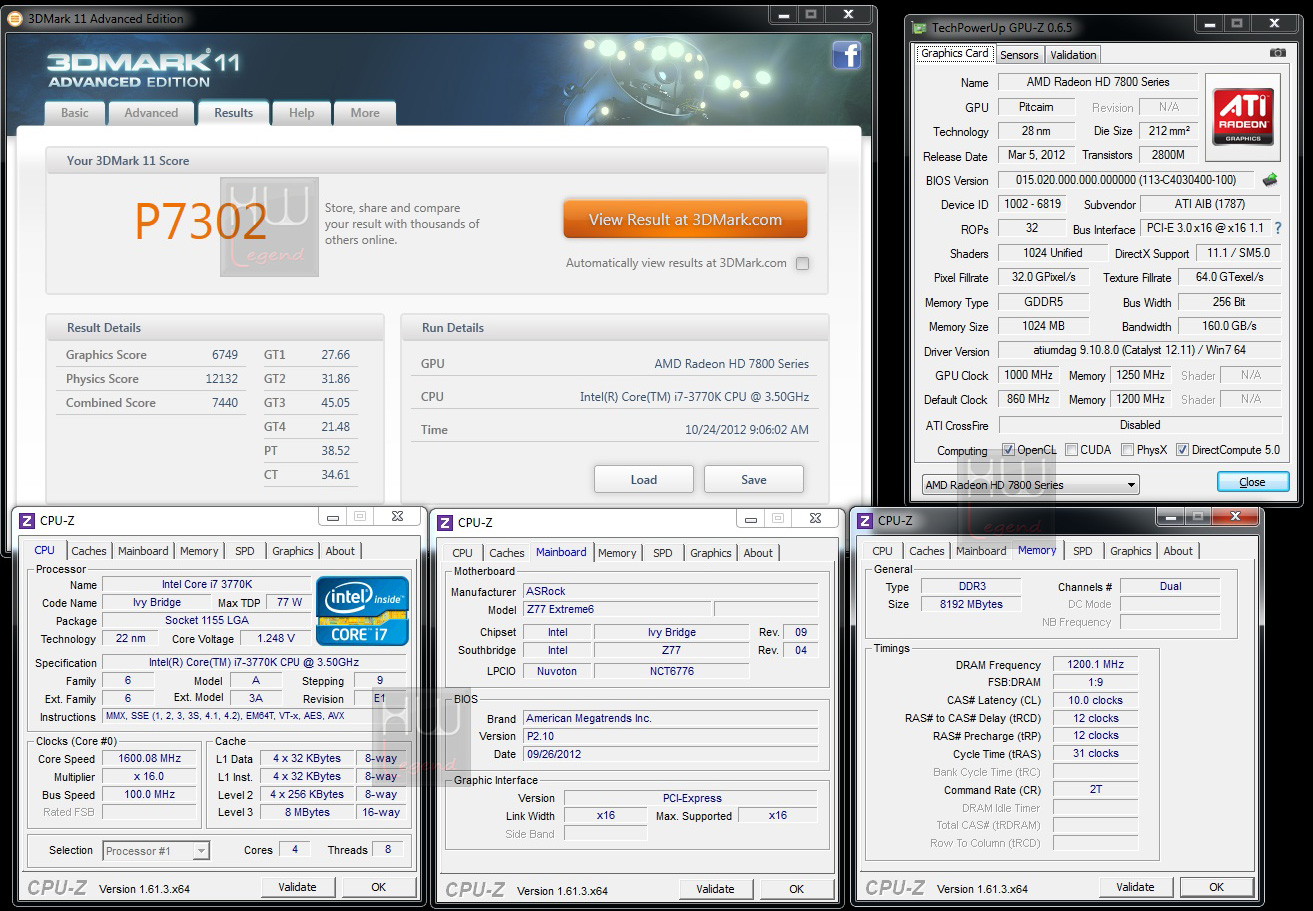Image resolution: width=1313 pixels, height=911 pixels.
Task: Click the CPU specification i7-3770K field
Action: tap(254, 663)
